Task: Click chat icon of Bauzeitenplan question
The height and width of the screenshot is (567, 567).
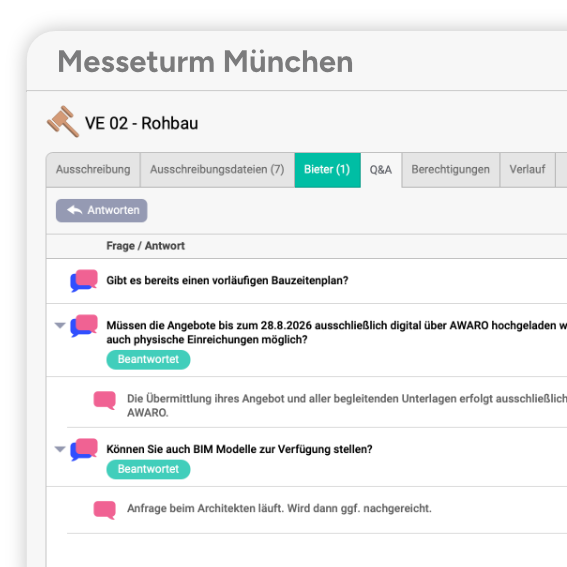Action: 84,280
